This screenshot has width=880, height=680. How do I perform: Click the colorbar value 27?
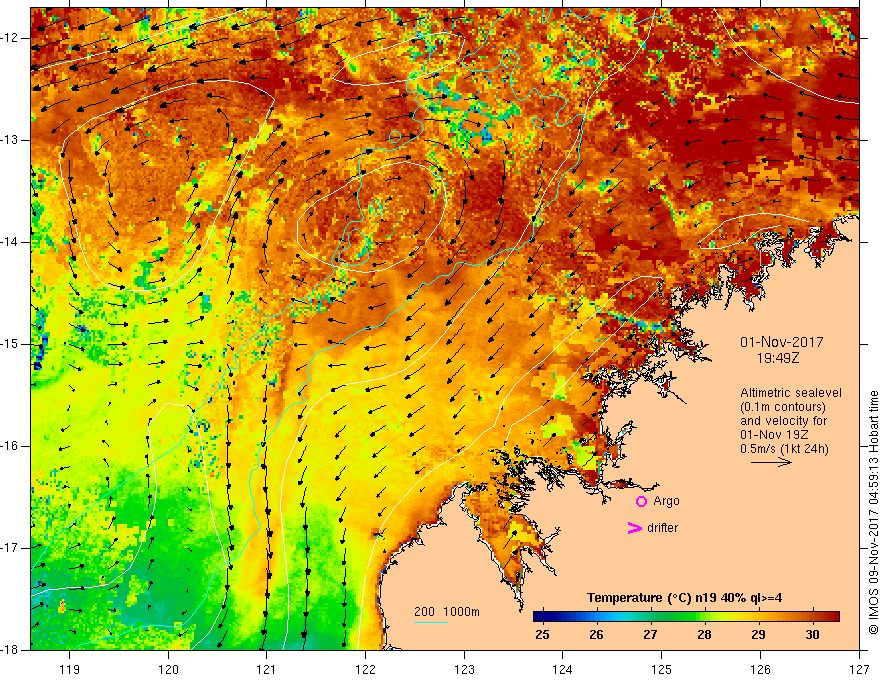[x=650, y=635]
